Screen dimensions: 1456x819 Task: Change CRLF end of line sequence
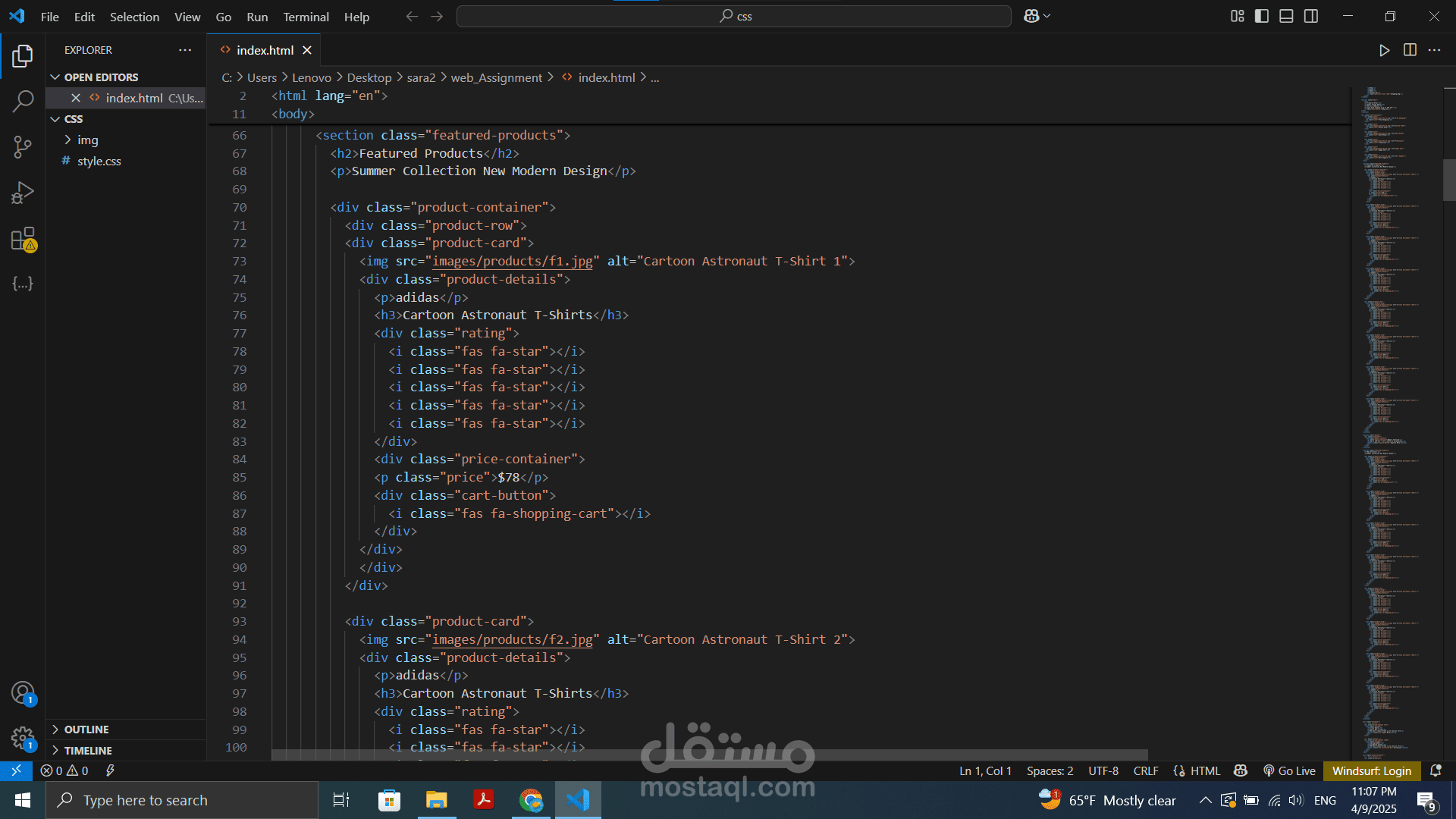pyautogui.click(x=1146, y=770)
